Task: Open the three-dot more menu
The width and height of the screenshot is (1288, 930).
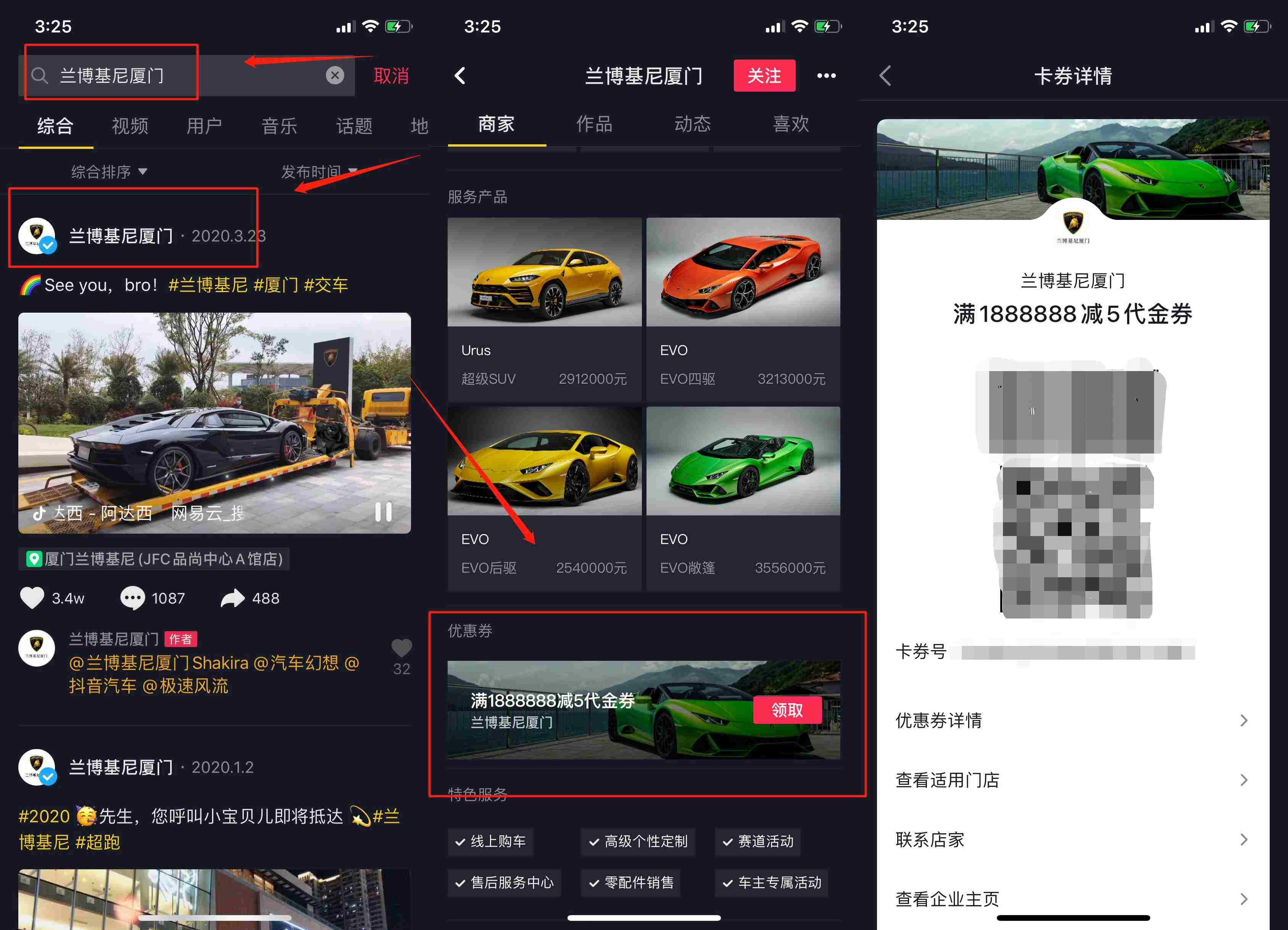Action: 826,76
